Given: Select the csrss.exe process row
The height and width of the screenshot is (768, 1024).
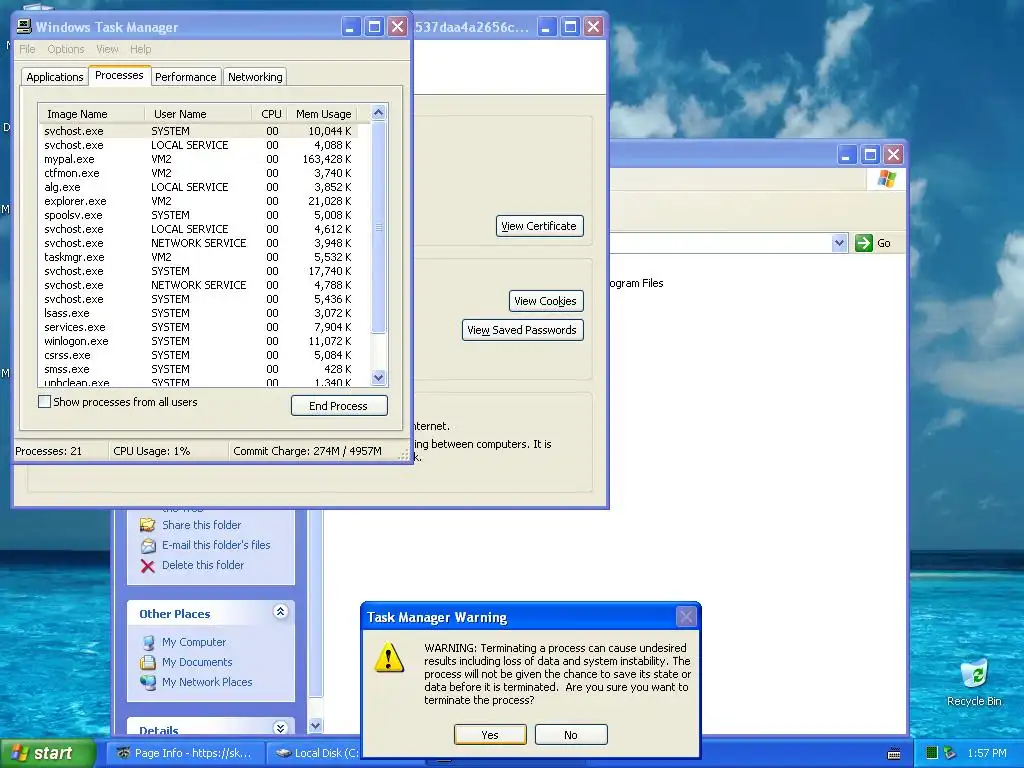Looking at the screenshot, I should 199,355.
